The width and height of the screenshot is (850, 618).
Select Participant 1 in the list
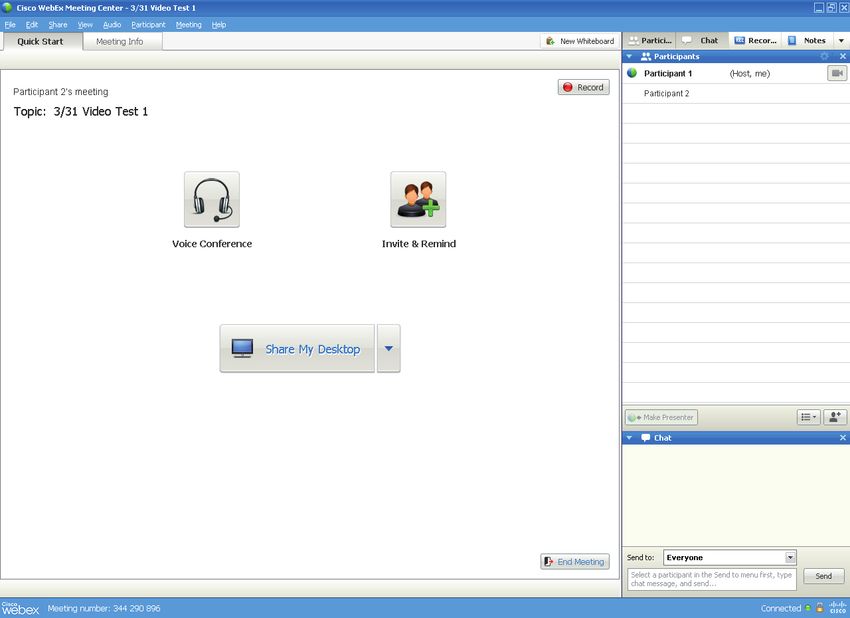pos(736,73)
